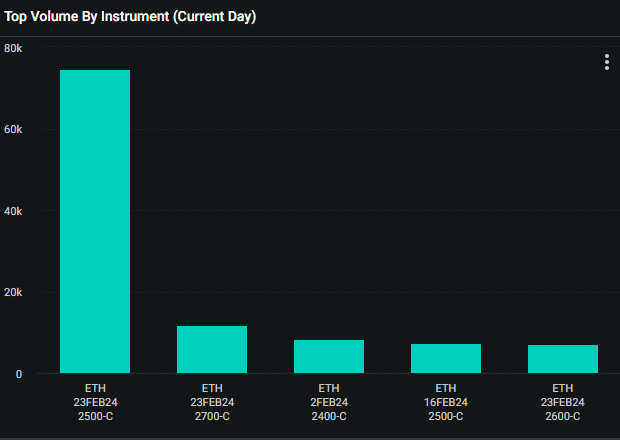Click the 20k gridline above the smaller bars
The height and width of the screenshot is (440, 620).
coord(390,293)
